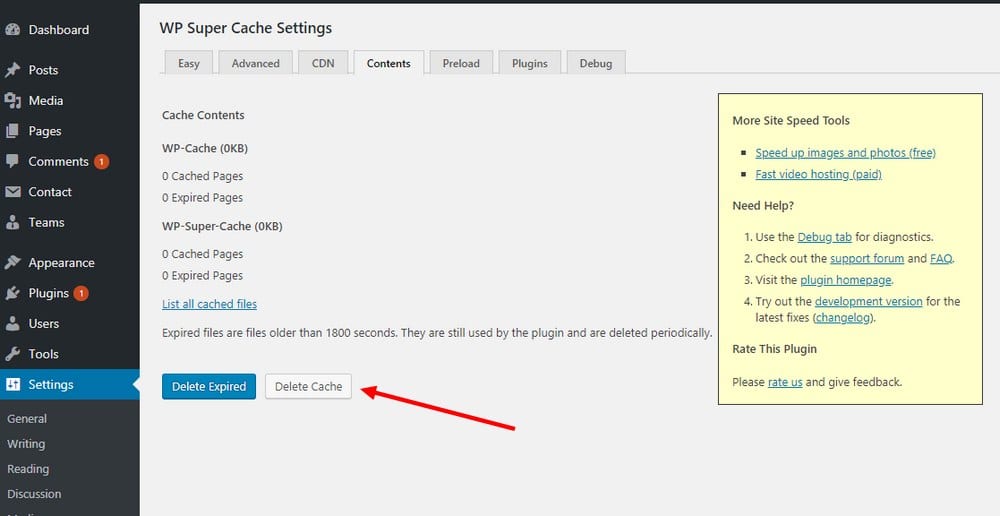Click the Rate This Plugin heading
The width and height of the screenshot is (1000, 516).
click(774, 349)
